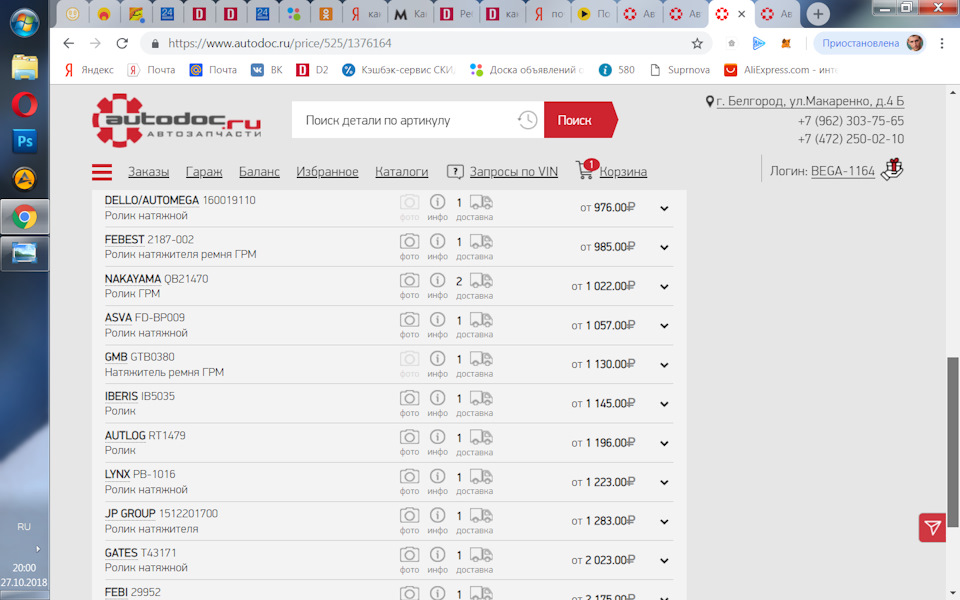Image resolution: width=960 pixels, height=600 pixels.
Task: Open the Избранное menu item
Action: (327, 172)
